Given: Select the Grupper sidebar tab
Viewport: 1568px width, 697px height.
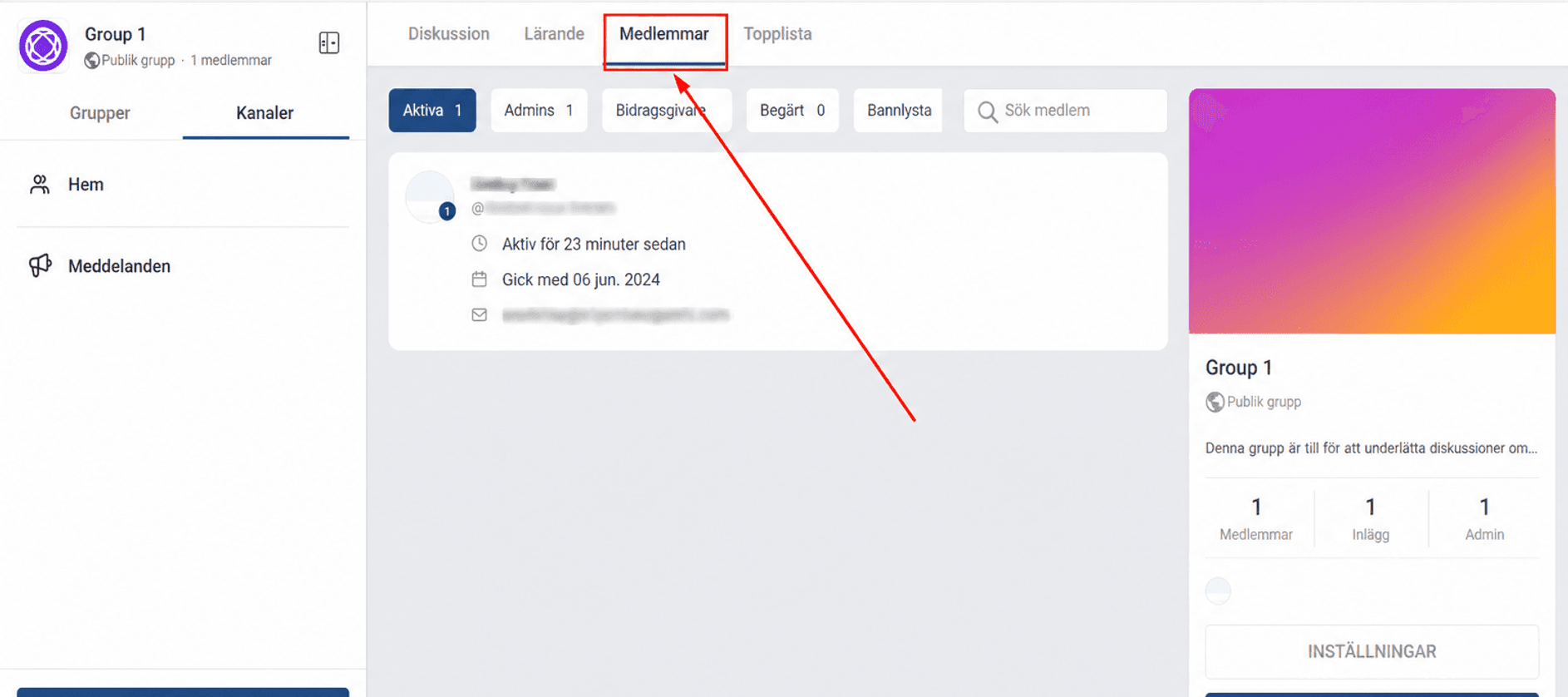Looking at the screenshot, I should pos(100,113).
